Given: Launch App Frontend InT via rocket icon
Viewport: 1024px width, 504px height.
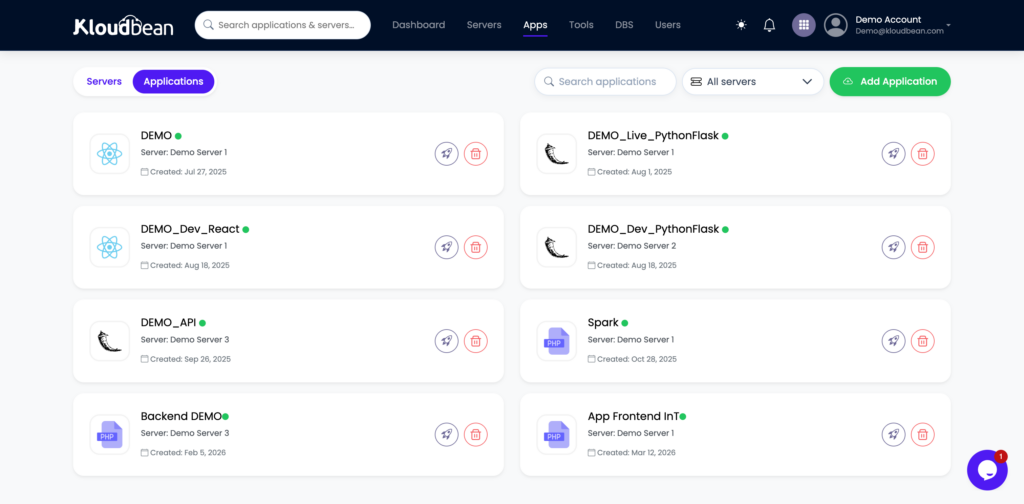Looking at the screenshot, I should (x=893, y=434).
